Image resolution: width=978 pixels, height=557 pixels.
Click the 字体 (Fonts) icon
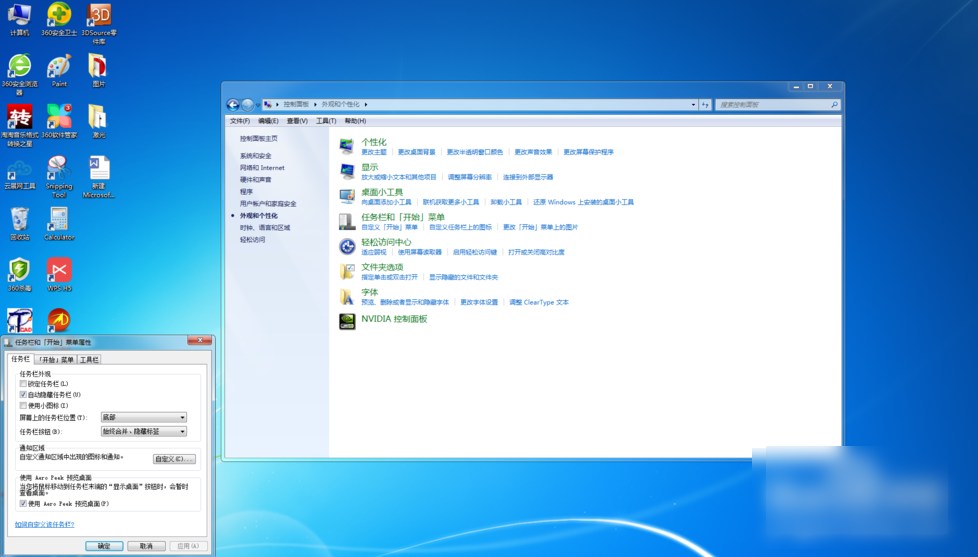tap(347, 296)
